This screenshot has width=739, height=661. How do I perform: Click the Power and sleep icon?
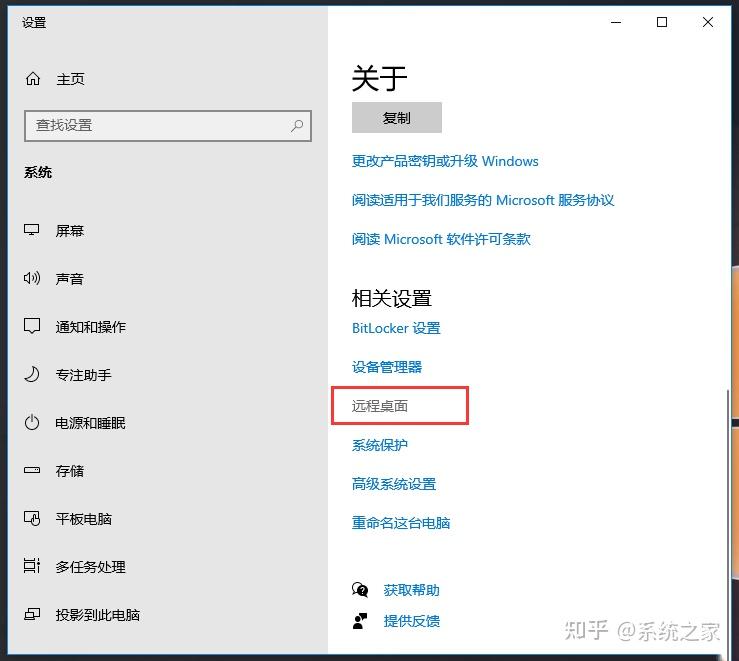pos(32,423)
